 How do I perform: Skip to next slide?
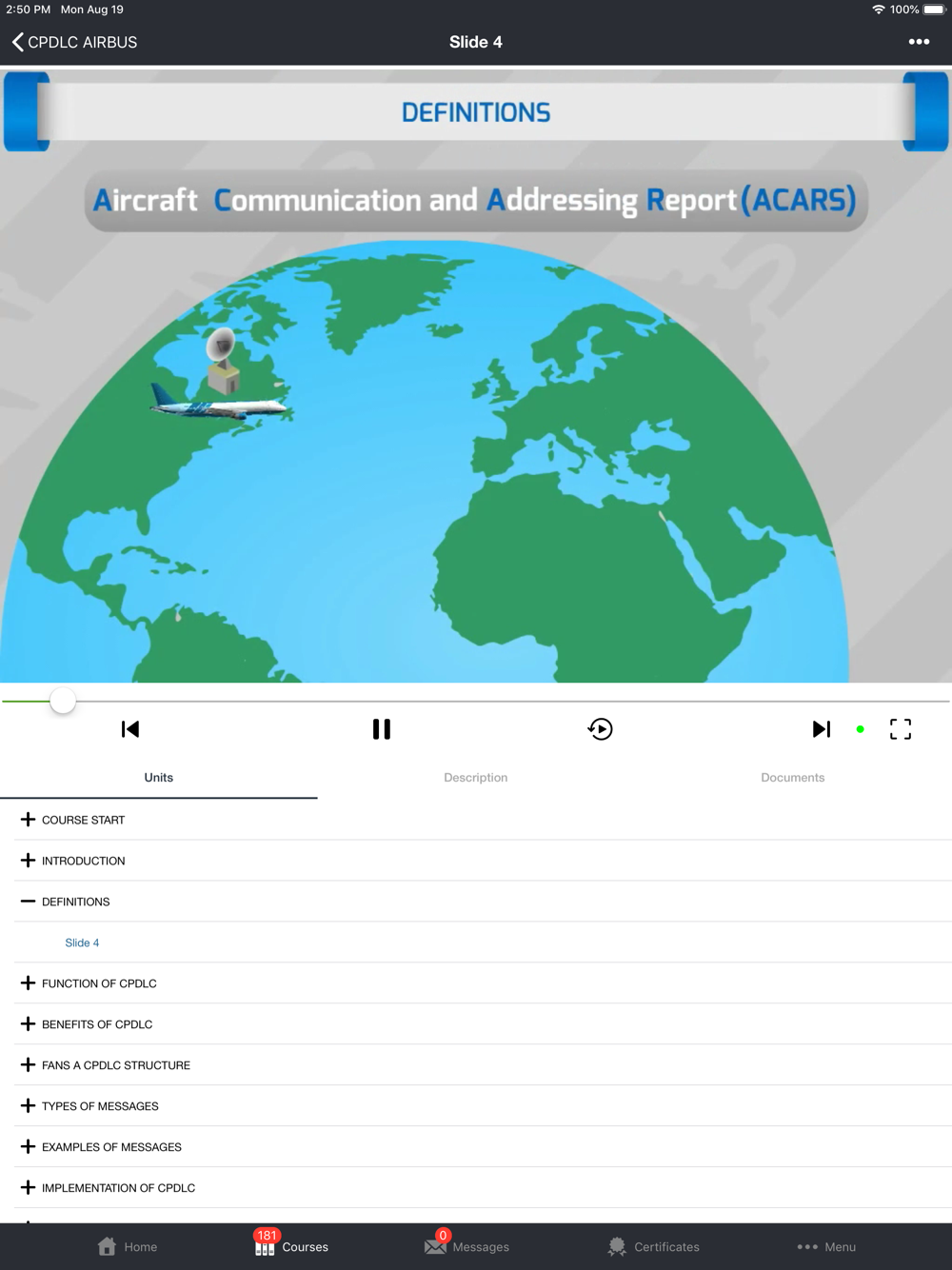click(822, 729)
